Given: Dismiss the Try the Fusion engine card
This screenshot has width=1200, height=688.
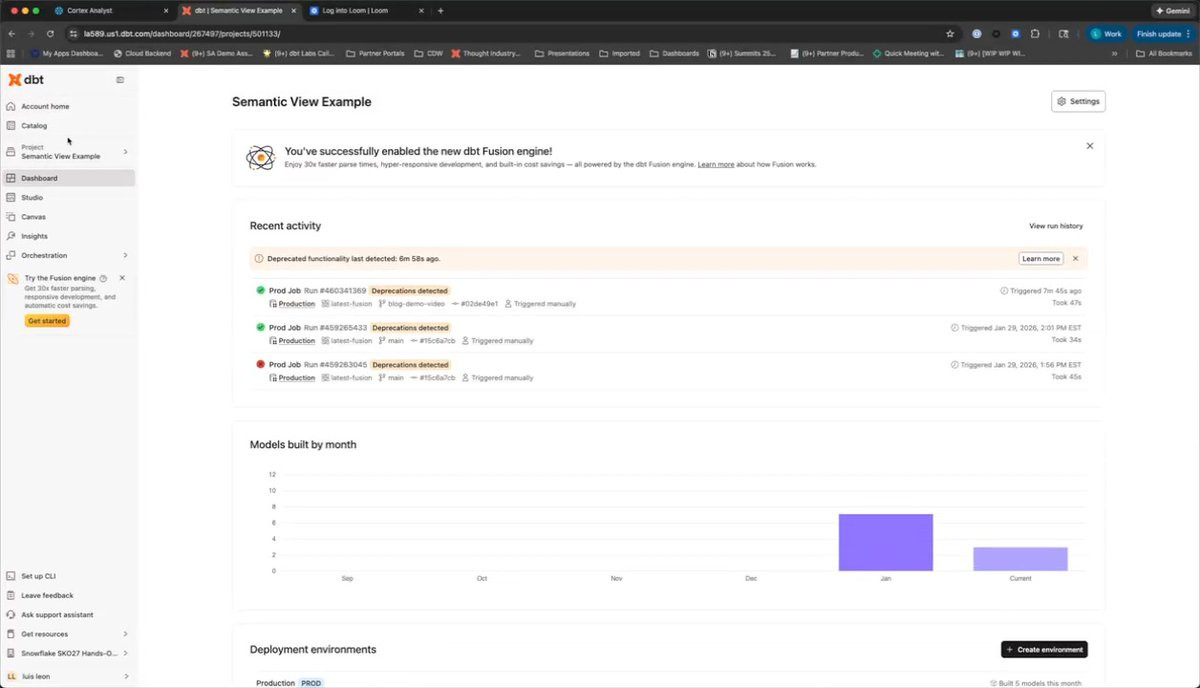Looking at the screenshot, I should tap(122, 278).
